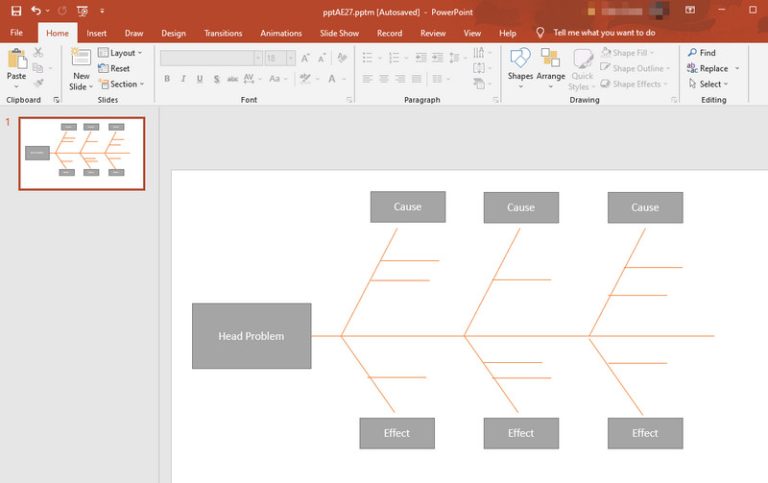Viewport: 768px width, 483px height.
Task: Click Increase Font Size icon
Action: (305, 58)
